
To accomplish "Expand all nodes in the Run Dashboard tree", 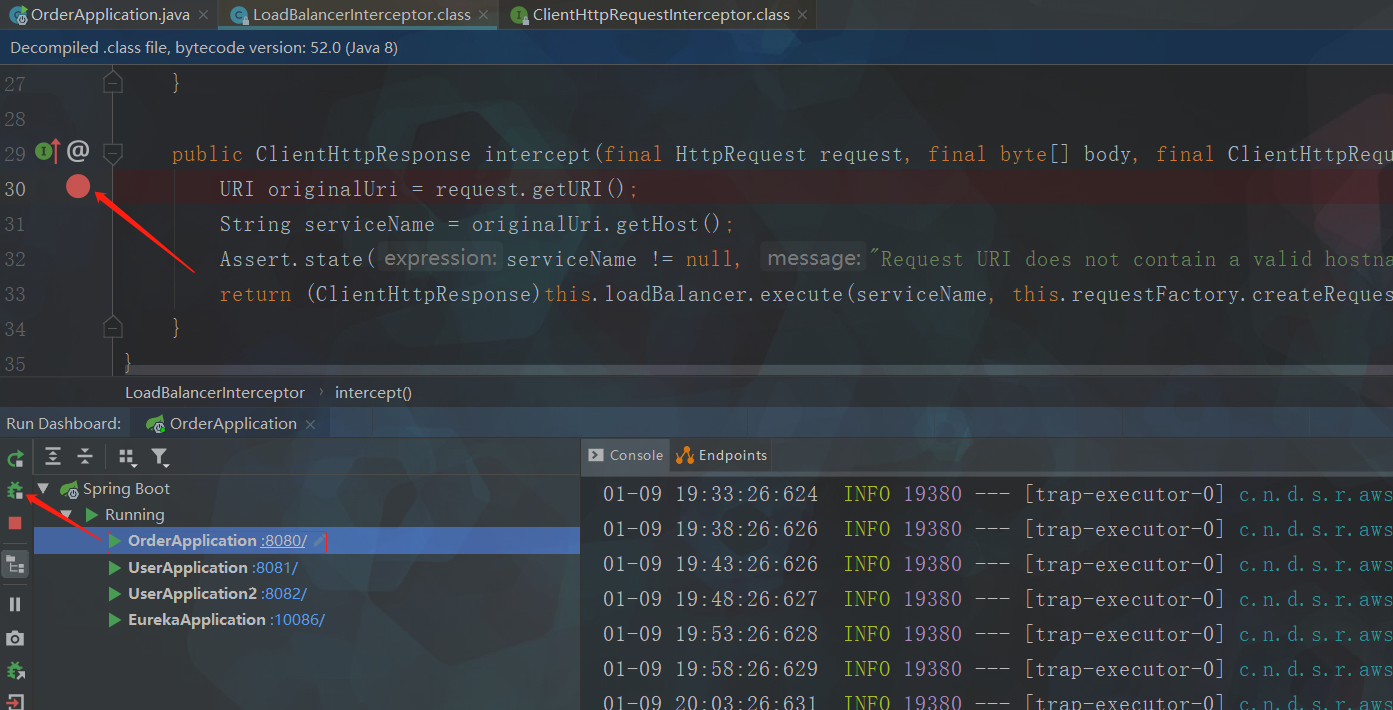I will [x=53, y=457].
